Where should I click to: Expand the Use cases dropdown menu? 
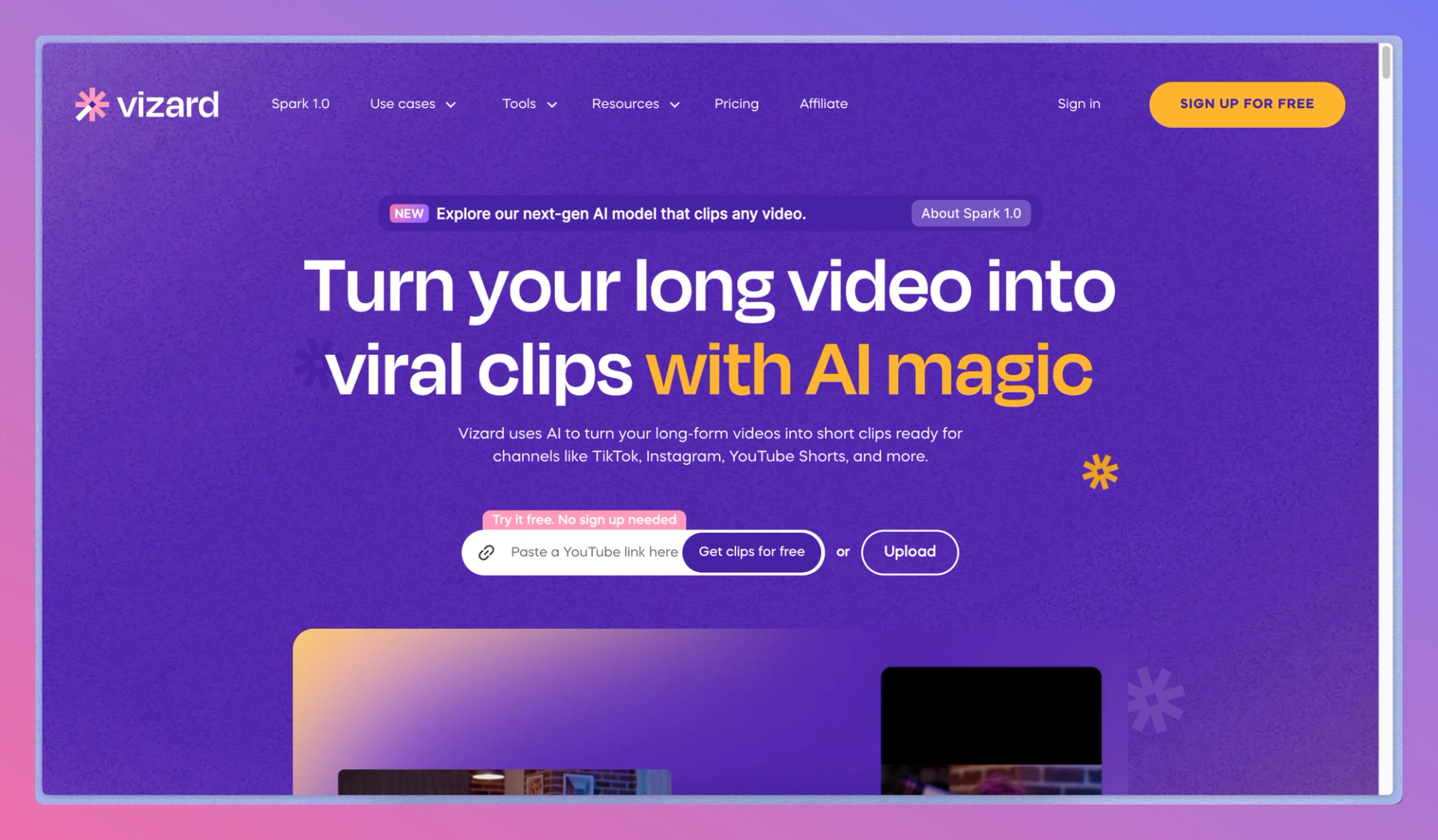(x=412, y=104)
